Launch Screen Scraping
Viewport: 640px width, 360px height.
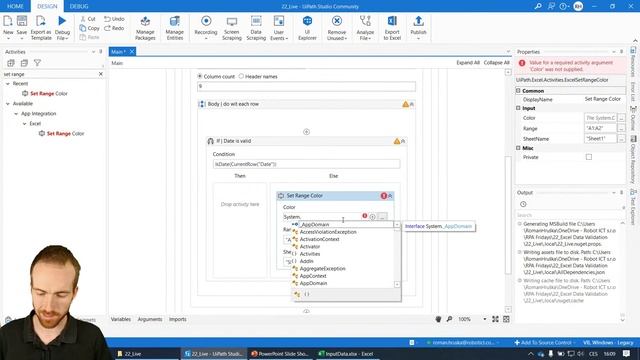click(x=232, y=27)
